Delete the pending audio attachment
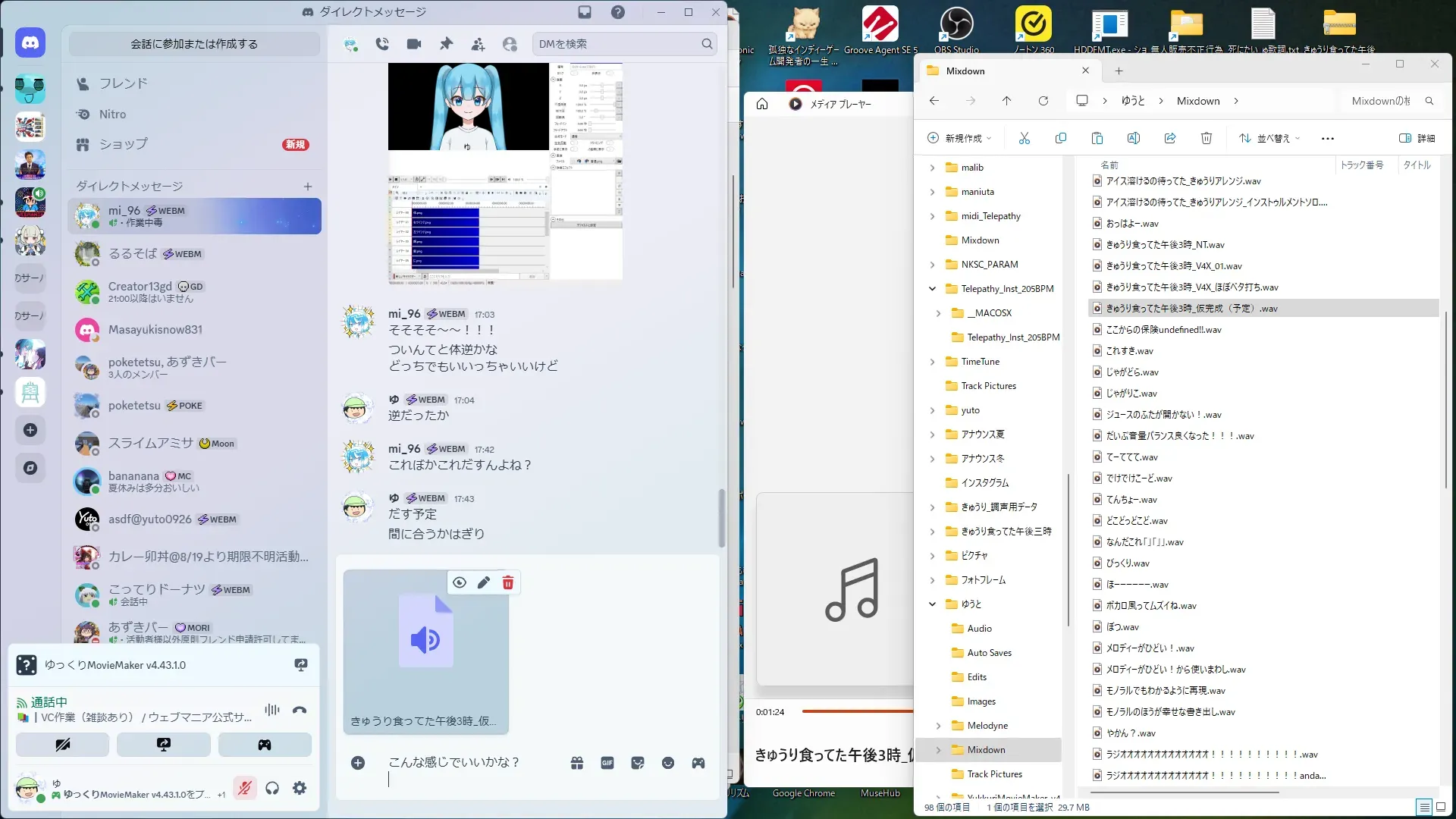Screen dimensions: 1456x819 click(x=508, y=582)
